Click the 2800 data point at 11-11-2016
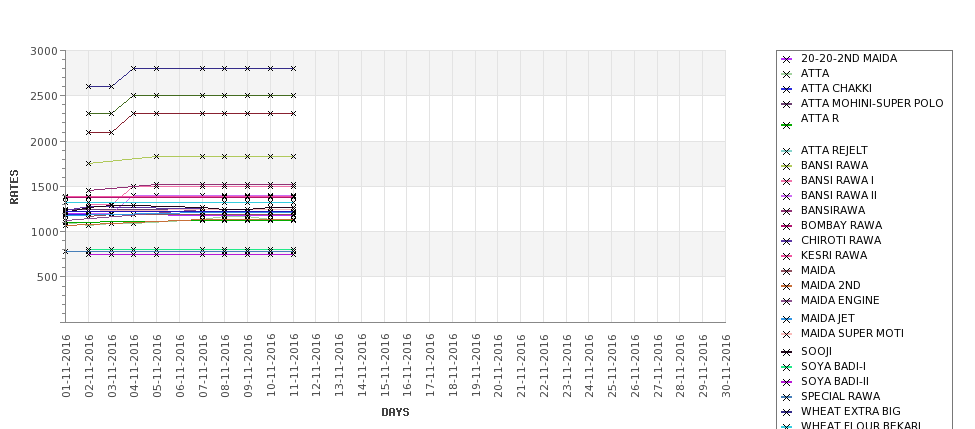 tap(293, 68)
